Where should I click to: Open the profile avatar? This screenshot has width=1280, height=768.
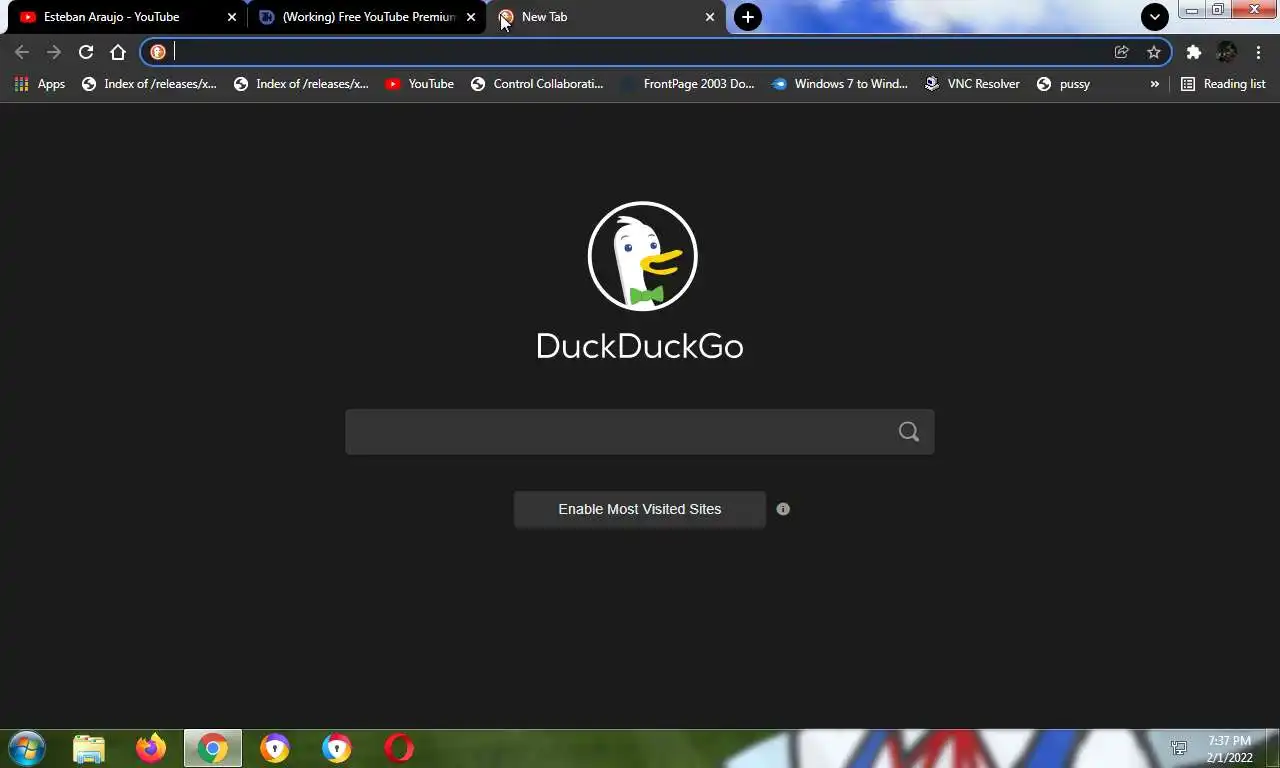1226,52
